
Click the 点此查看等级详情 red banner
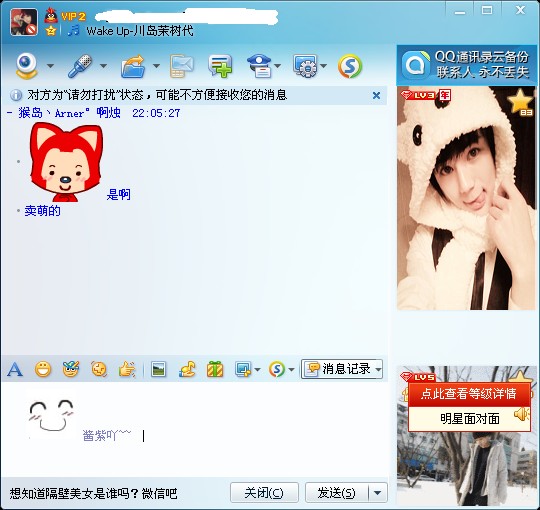469,394
